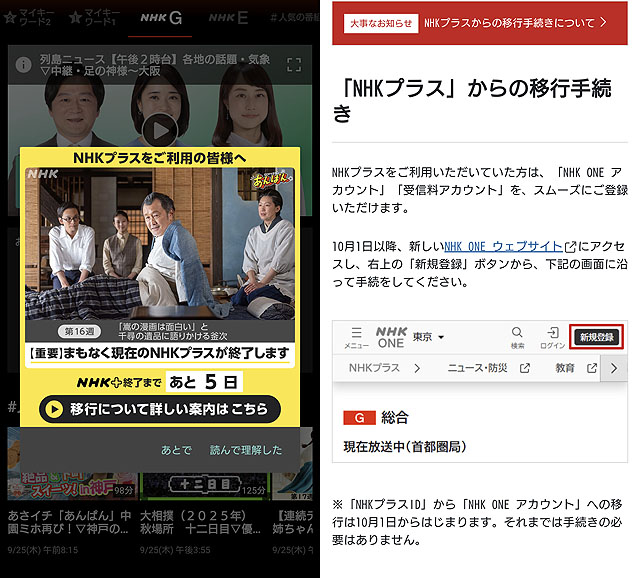
Task: Dismiss popup with あとで
Action: click(176, 450)
